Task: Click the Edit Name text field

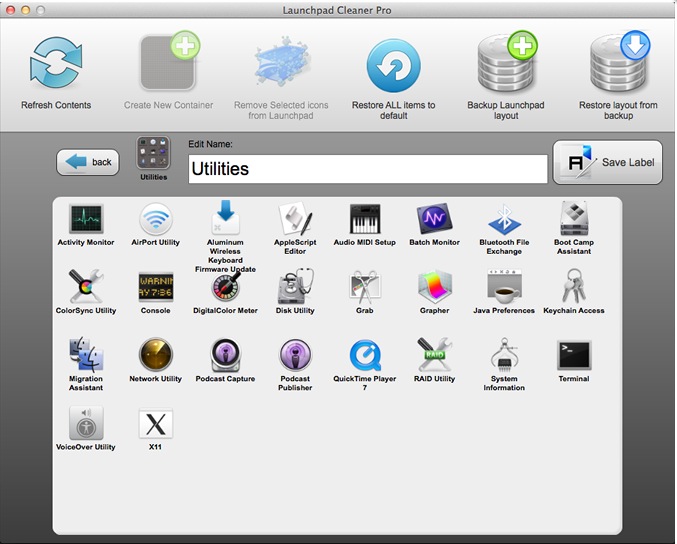Action: (x=367, y=169)
